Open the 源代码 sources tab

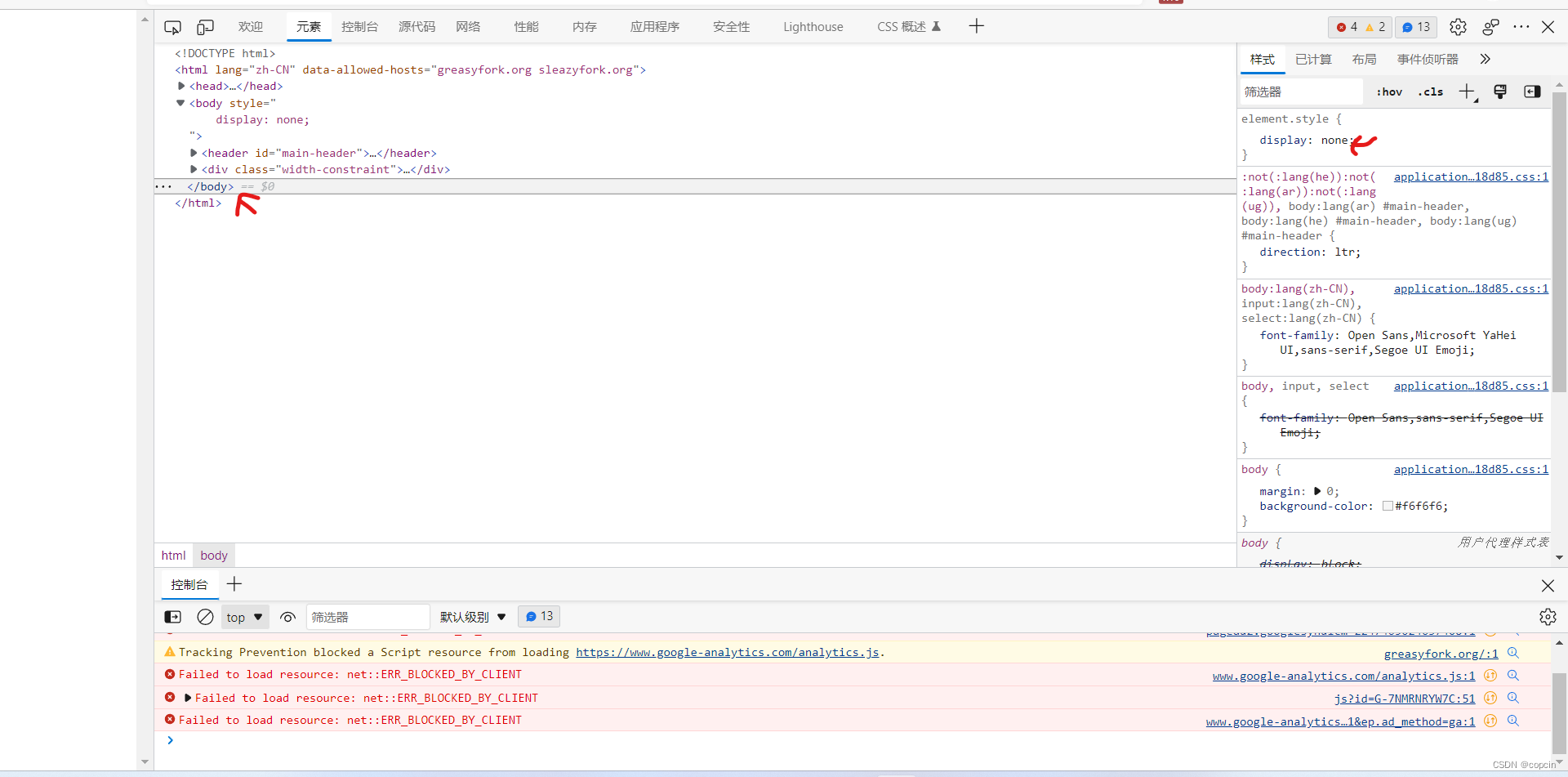click(x=416, y=27)
